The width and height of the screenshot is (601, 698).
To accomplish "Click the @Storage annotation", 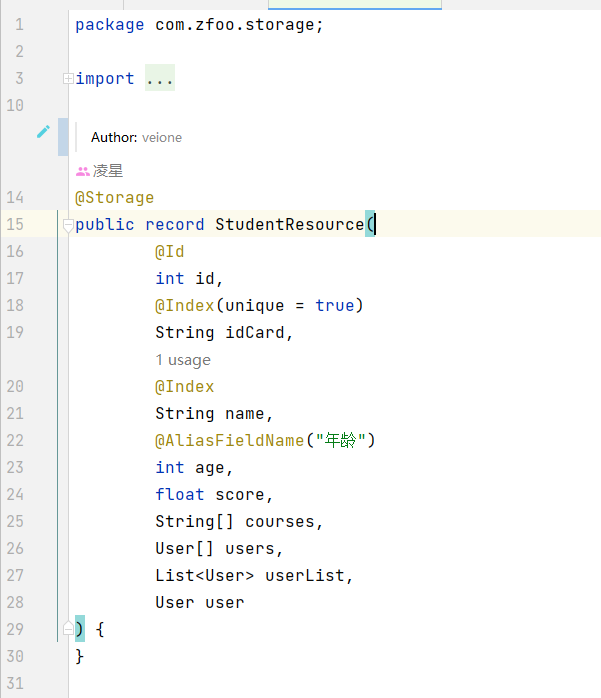I will 114,198.
